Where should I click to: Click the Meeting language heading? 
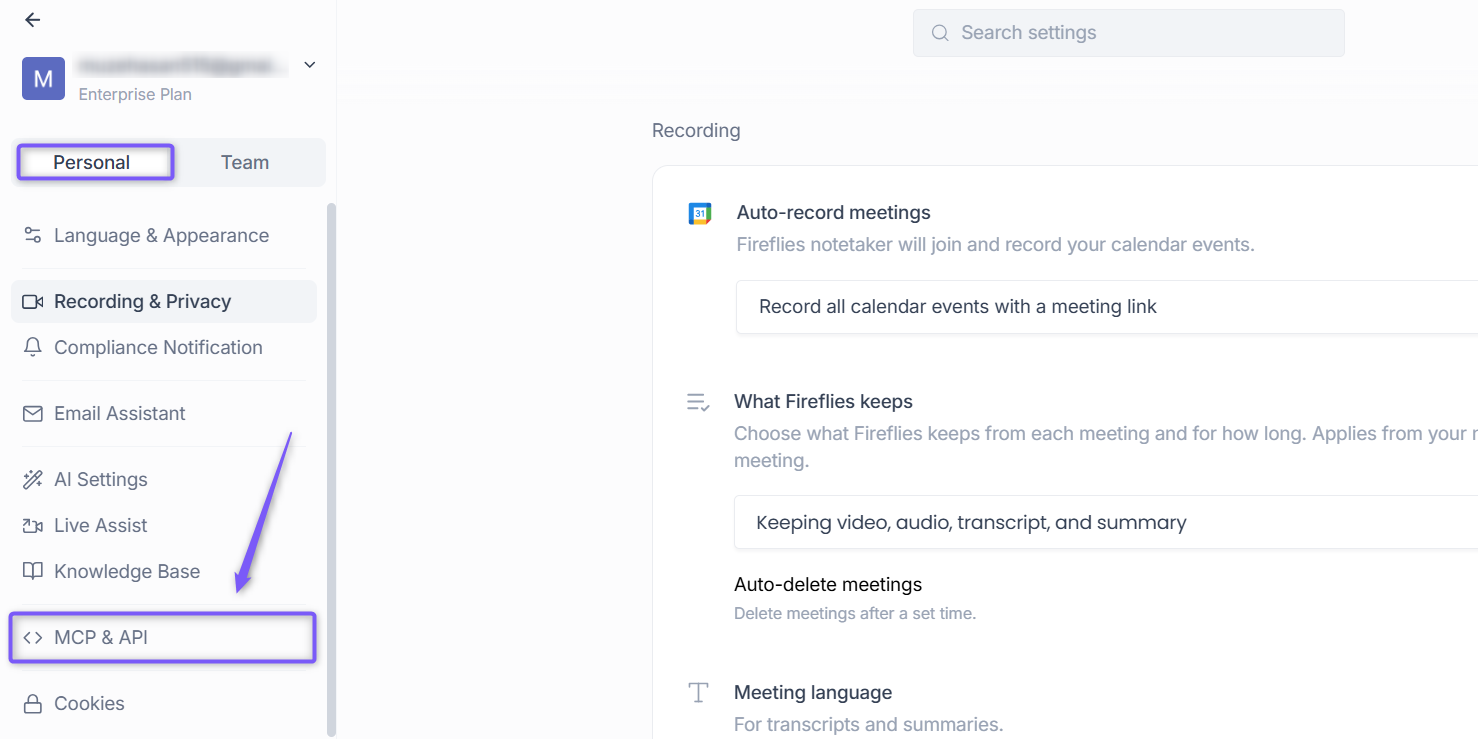pos(813,692)
